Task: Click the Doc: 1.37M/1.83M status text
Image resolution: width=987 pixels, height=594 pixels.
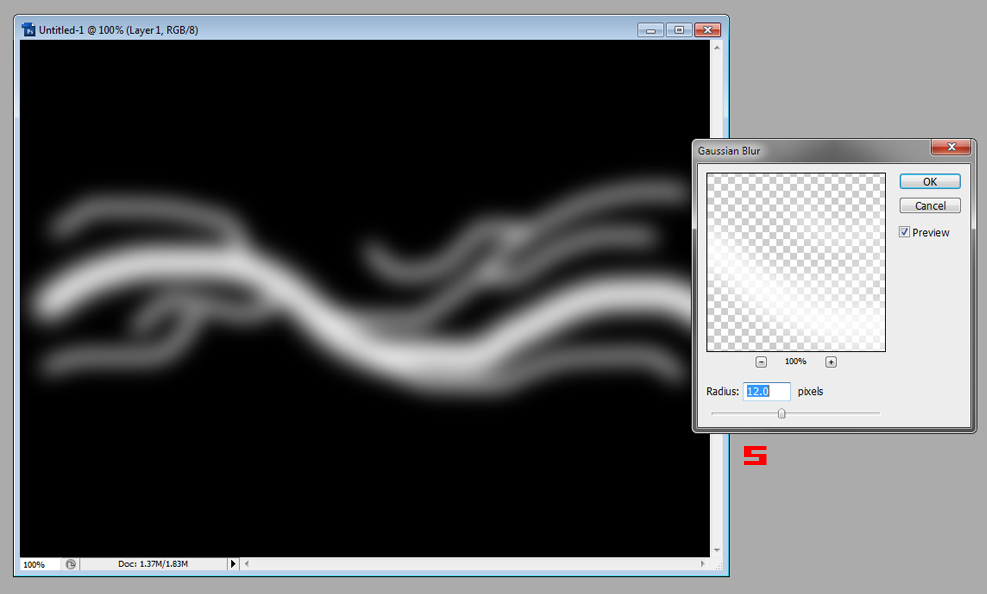Action: [153, 564]
